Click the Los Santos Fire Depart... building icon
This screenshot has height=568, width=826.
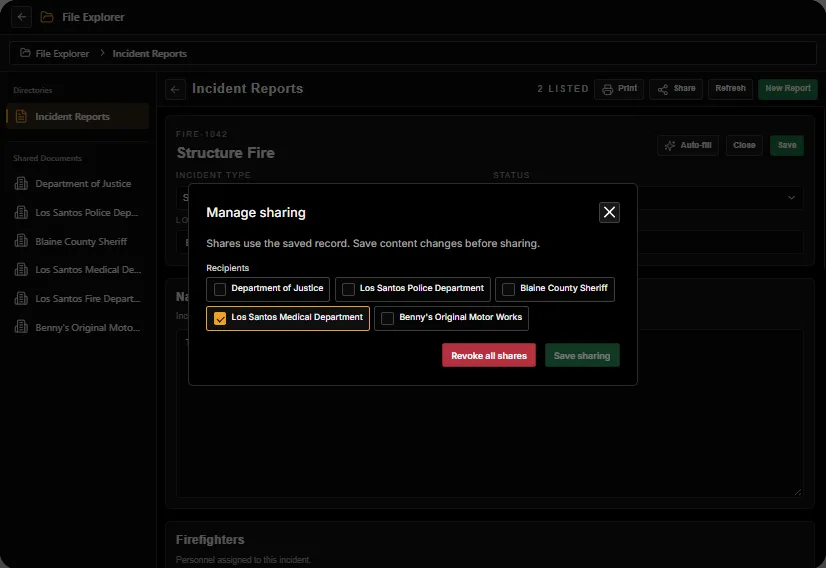21,299
